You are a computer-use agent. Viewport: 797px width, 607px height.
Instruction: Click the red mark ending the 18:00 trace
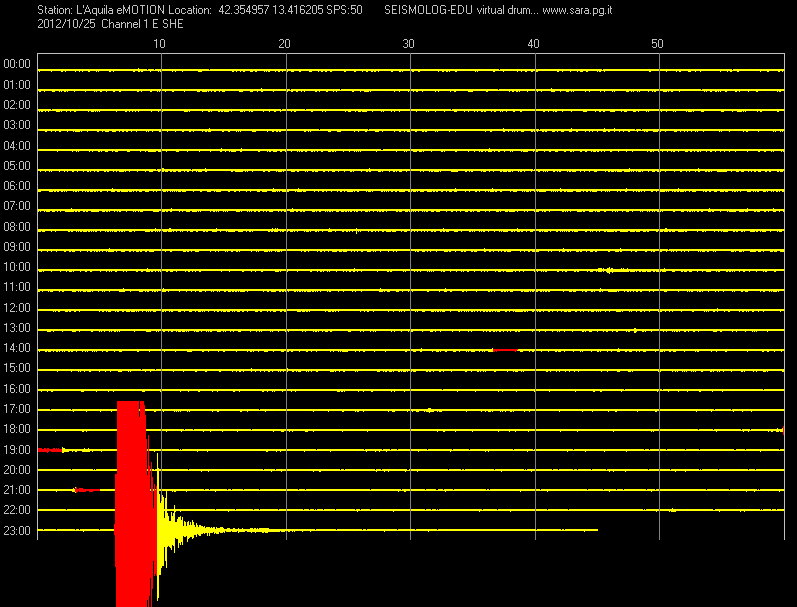coord(783,430)
